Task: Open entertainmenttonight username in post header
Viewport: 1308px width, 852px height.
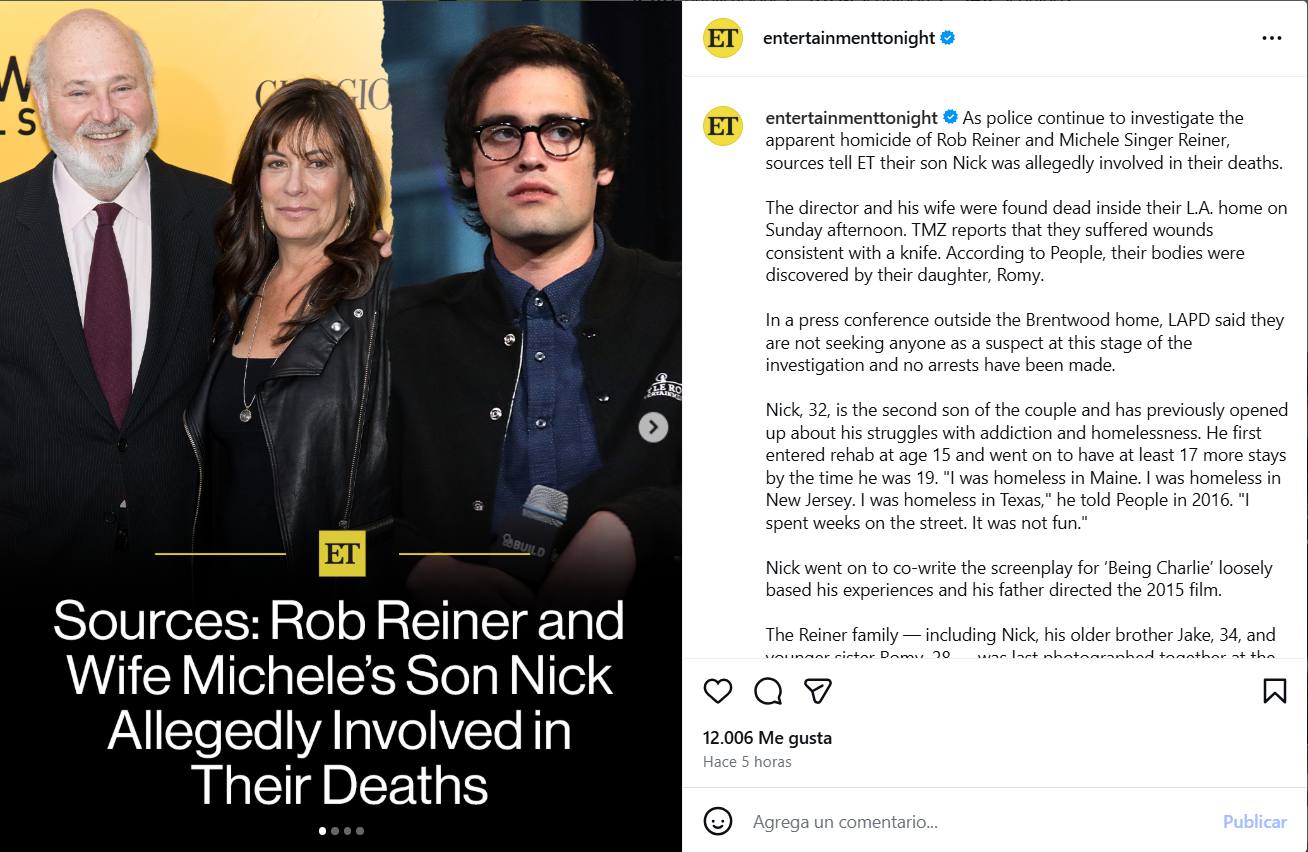Action: 848,38
